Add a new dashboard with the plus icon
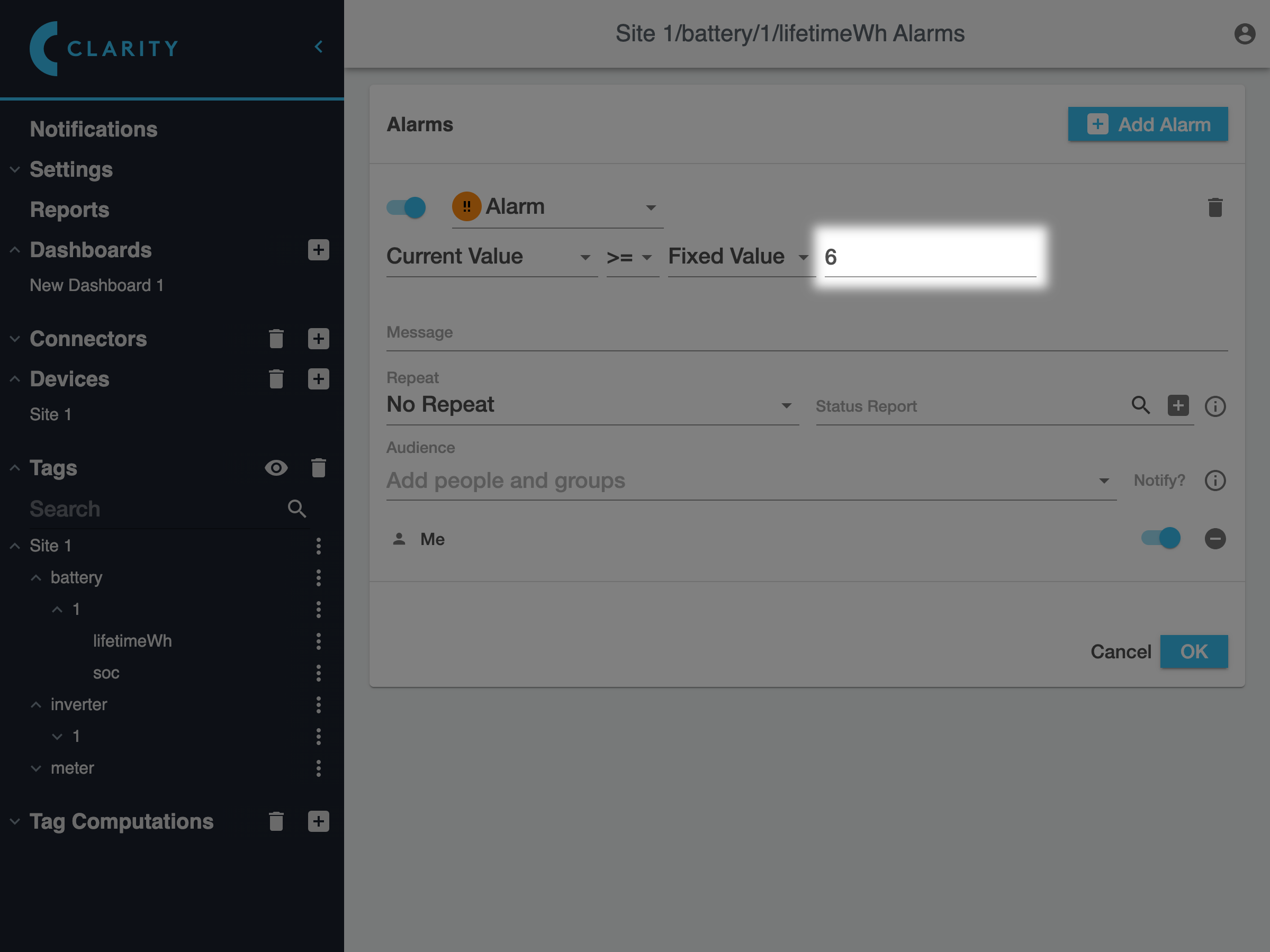The image size is (1270, 952). click(x=318, y=250)
